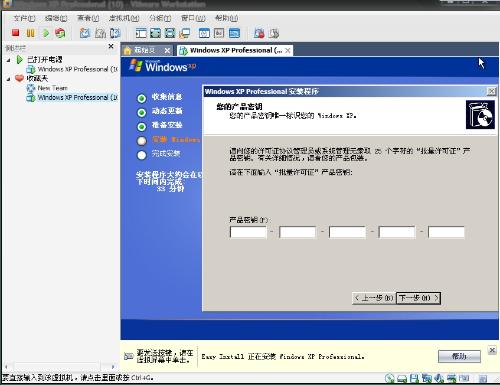Click the Revert to Snapshot toolbar icon
This screenshot has width=500, height=385.
point(100,33)
